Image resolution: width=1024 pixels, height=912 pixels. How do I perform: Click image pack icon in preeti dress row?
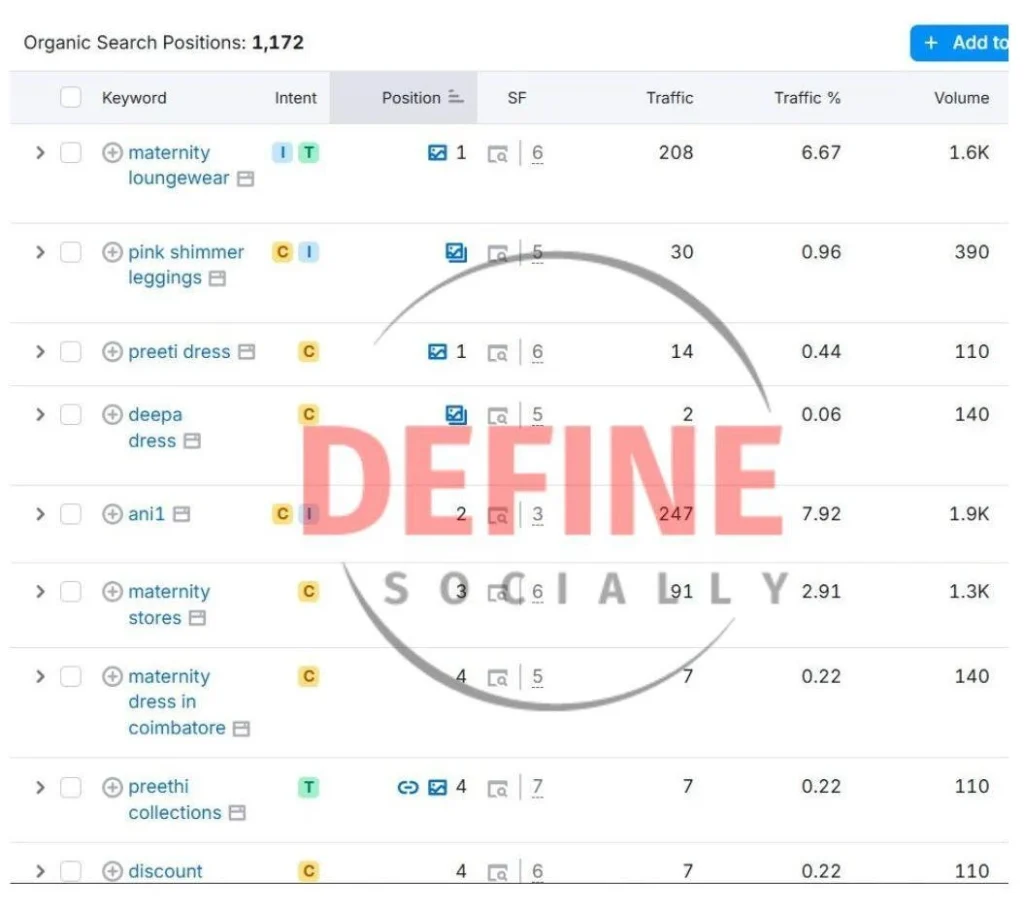(x=437, y=352)
